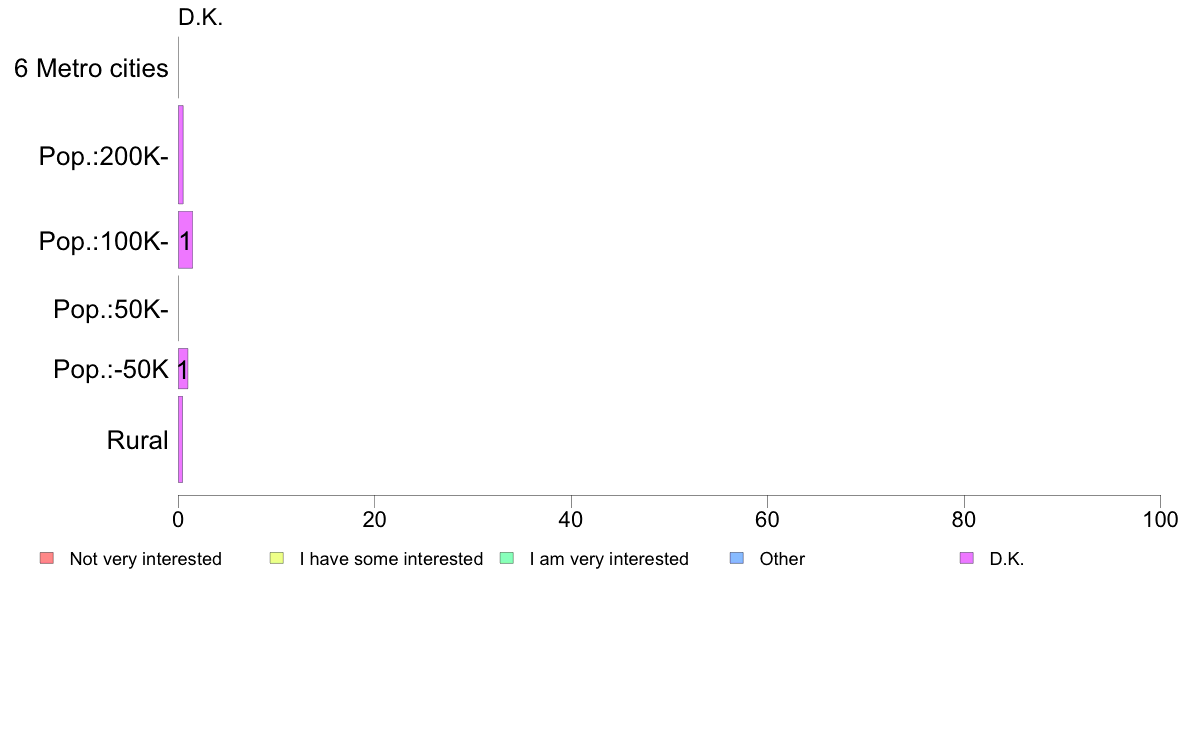The height and width of the screenshot is (736, 1188).
Task: Select the Pop.:-50K bar labeled 1
Action: [183, 369]
